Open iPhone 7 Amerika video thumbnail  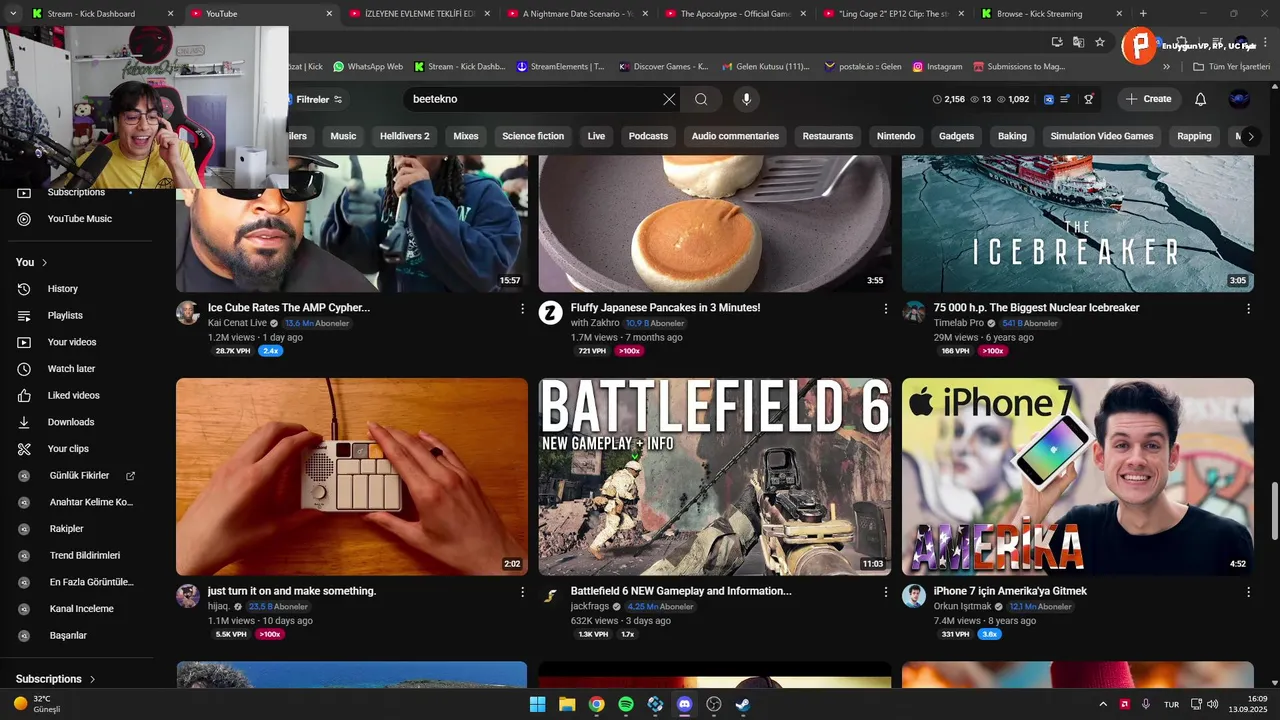(1078, 476)
